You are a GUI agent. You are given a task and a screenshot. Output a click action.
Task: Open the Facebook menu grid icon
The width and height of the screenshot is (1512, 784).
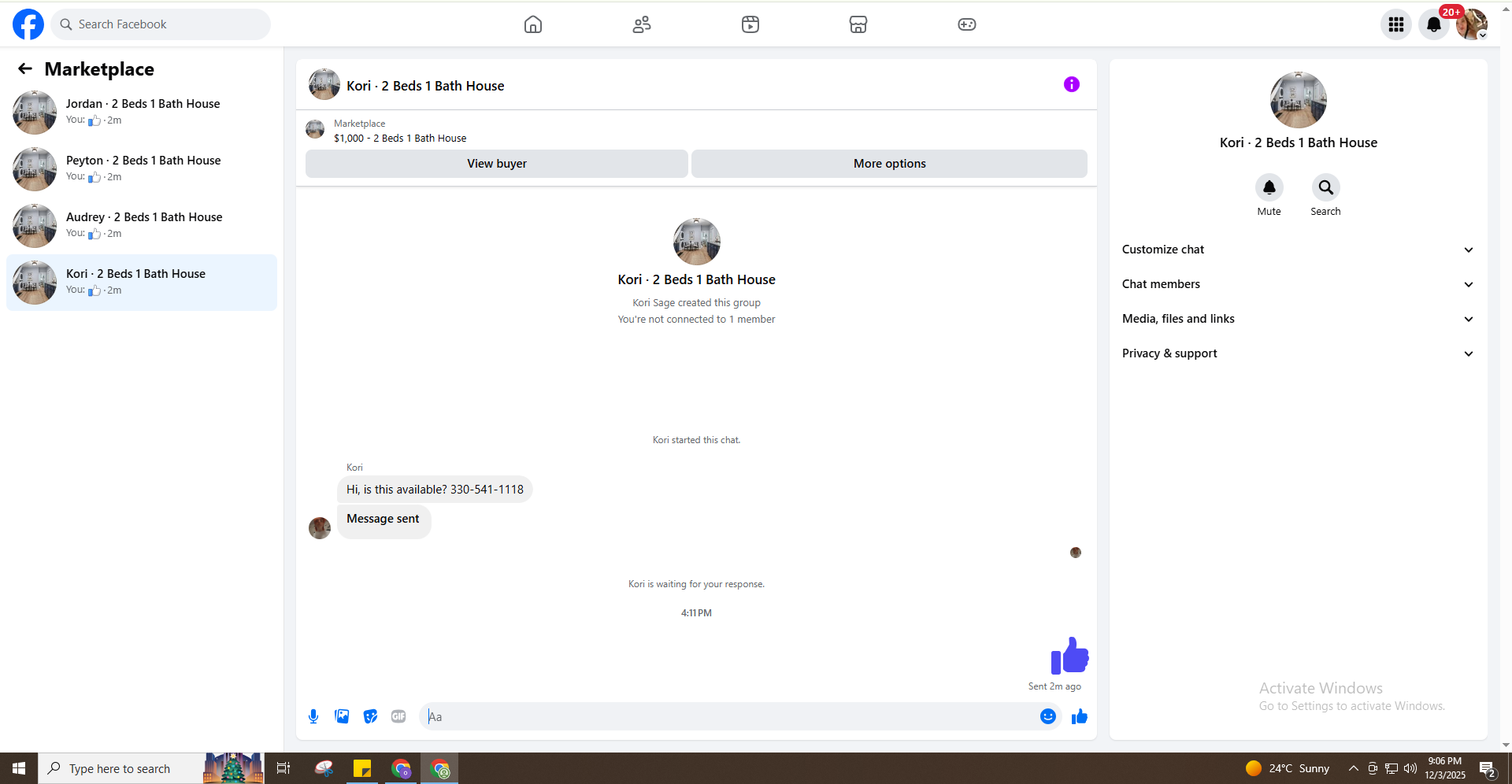coord(1396,24)
